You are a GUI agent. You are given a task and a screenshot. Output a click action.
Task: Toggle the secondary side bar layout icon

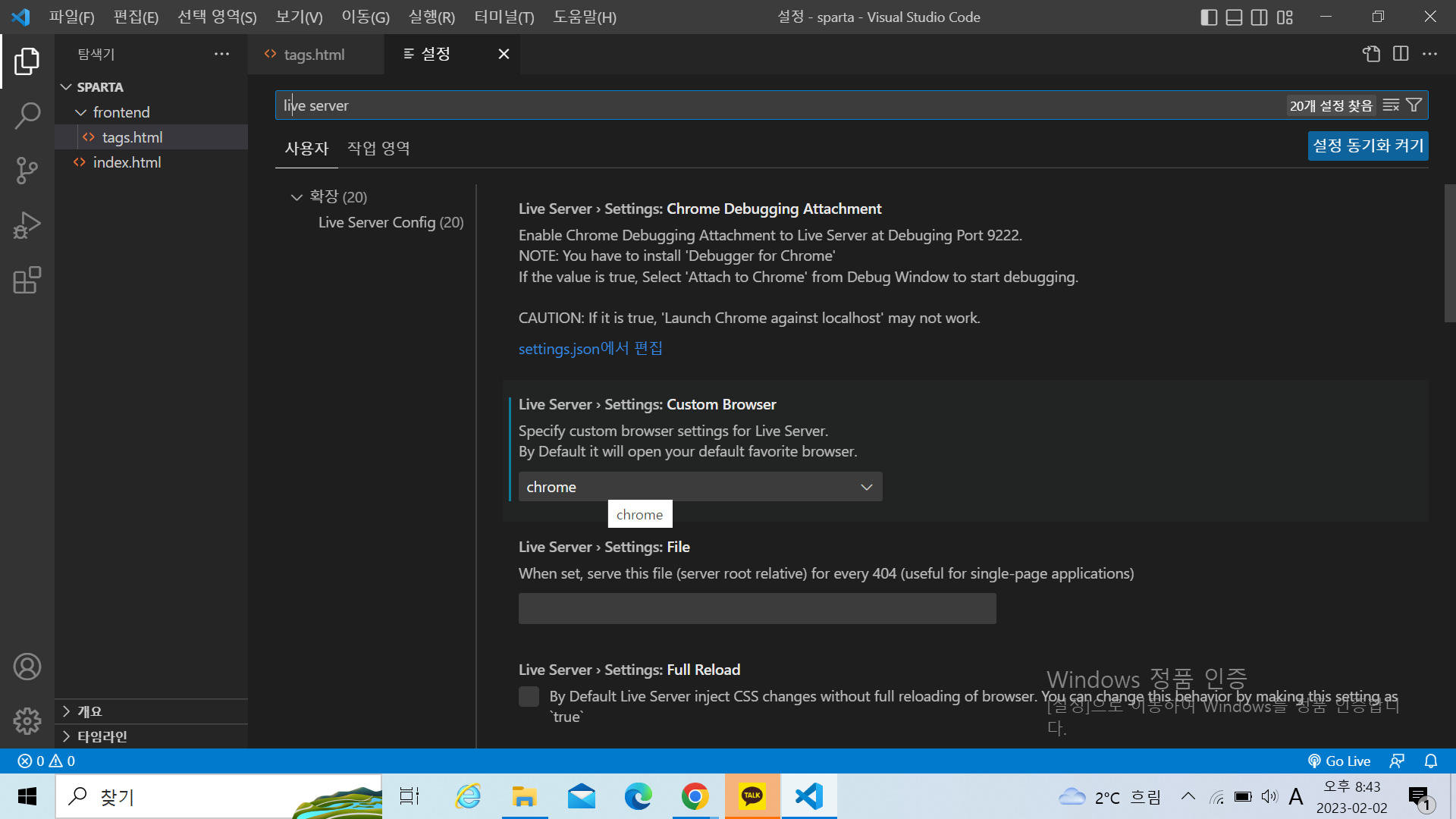(1260, 17)
